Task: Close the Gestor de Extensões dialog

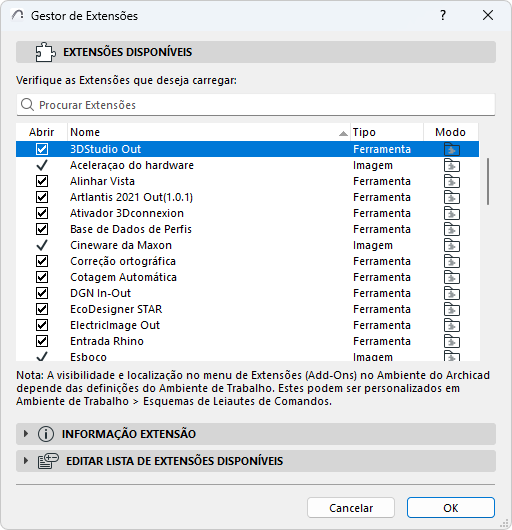Action: coord(488,15)
